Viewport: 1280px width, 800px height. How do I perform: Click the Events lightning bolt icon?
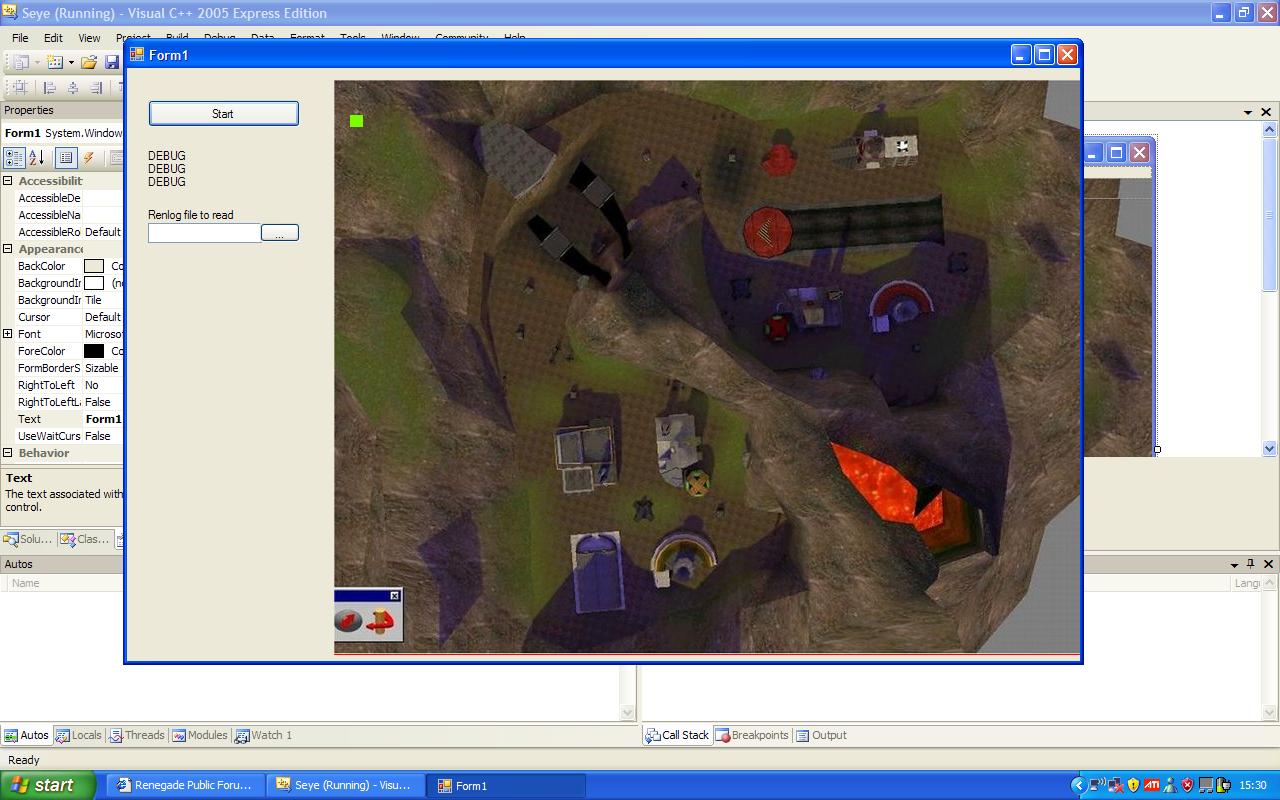click(89, 158)
